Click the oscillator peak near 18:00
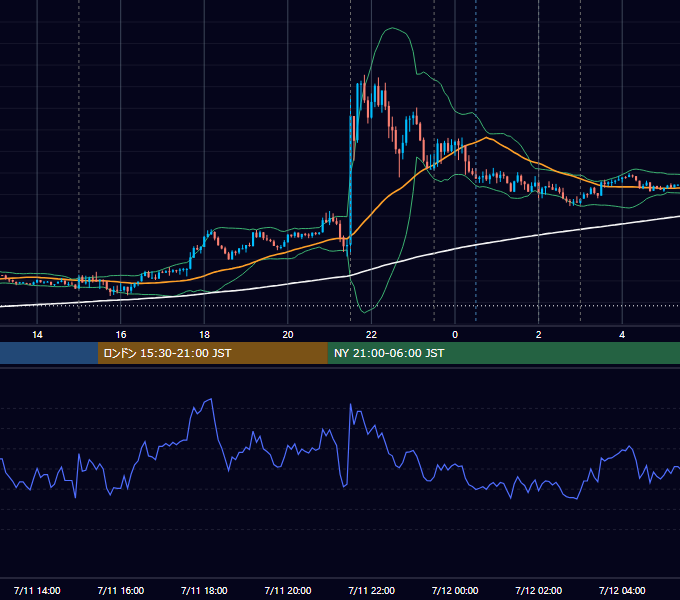680x600 pixels. [211, 399]
